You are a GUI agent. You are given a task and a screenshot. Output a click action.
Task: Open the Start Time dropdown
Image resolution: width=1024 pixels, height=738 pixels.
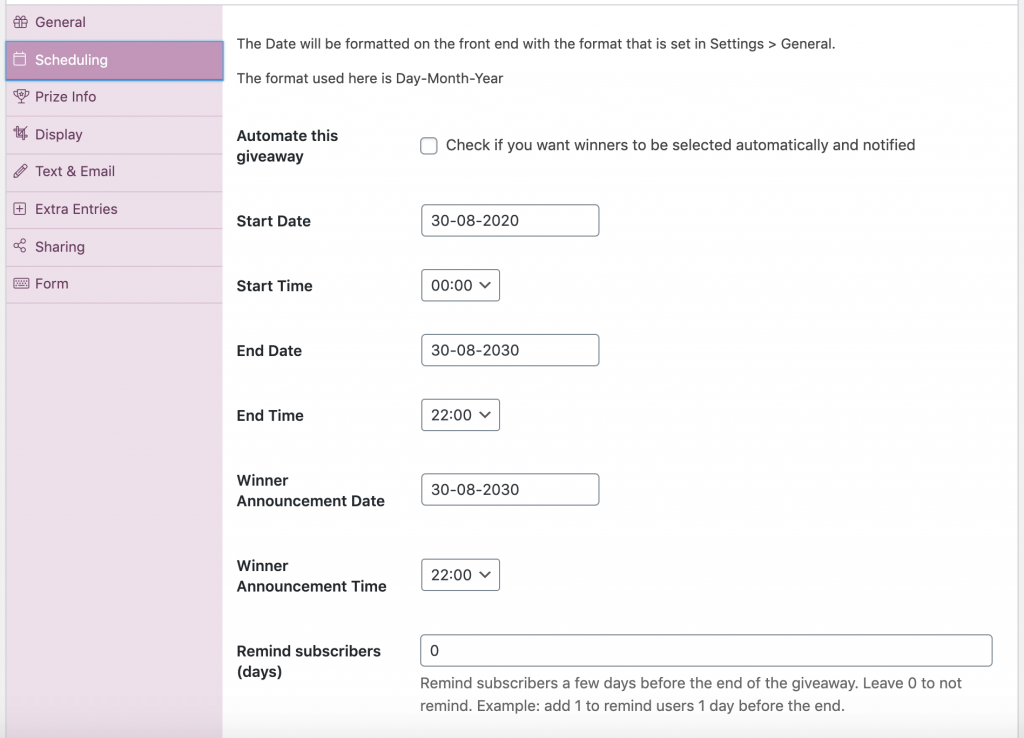click(460, 285)
